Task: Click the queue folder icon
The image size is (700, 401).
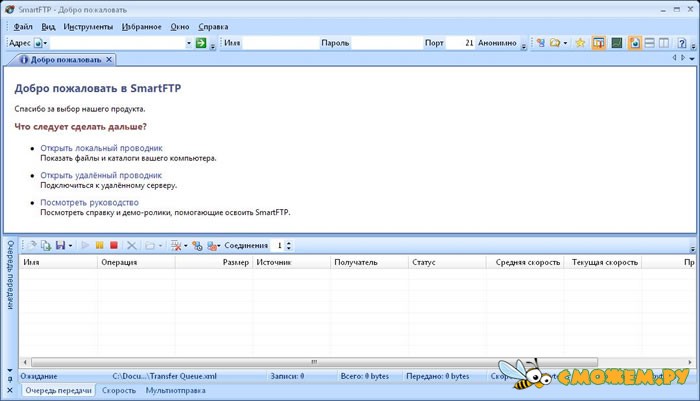Action: tap(150, 245)
